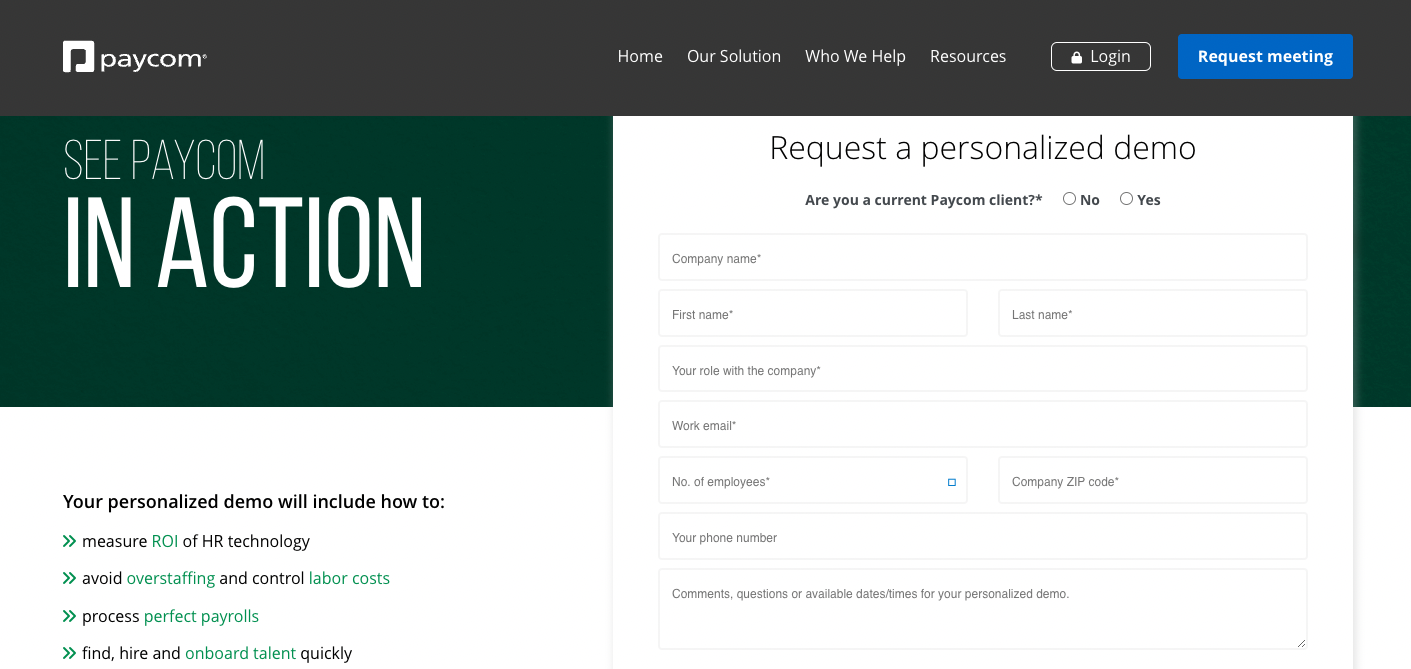
Task: Click the chevron icon beside 'process perfect payrolls'
Action: 69,616
